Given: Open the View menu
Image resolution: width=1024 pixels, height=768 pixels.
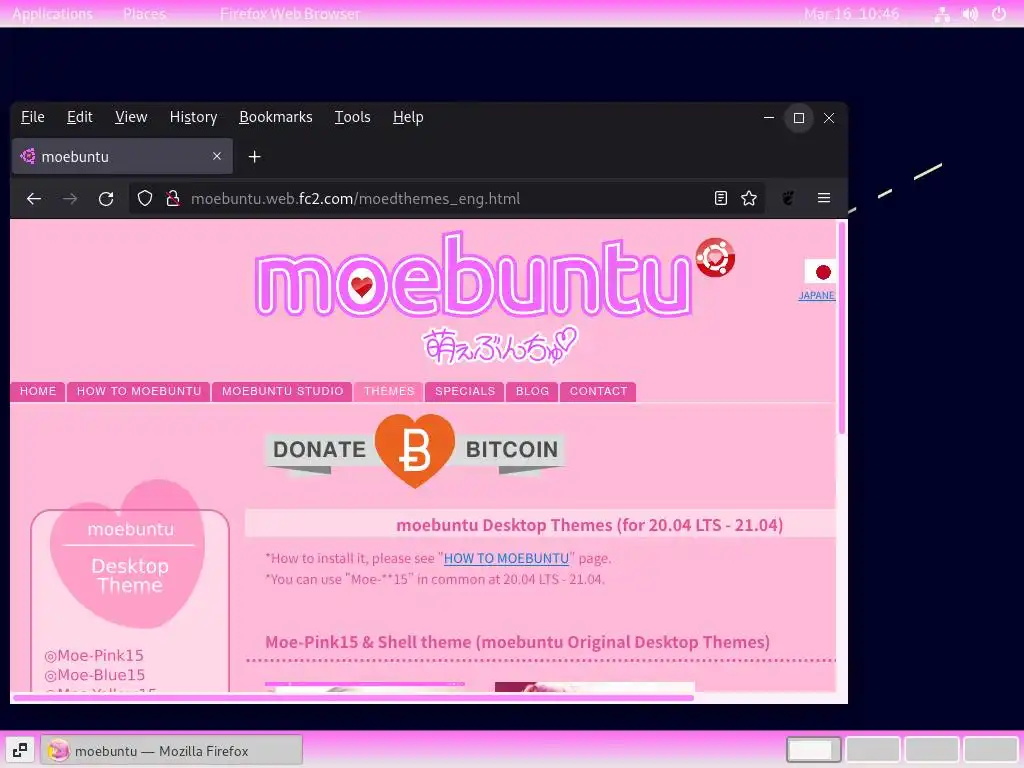Looking at the screenshot, I should (x=131, y=117).
